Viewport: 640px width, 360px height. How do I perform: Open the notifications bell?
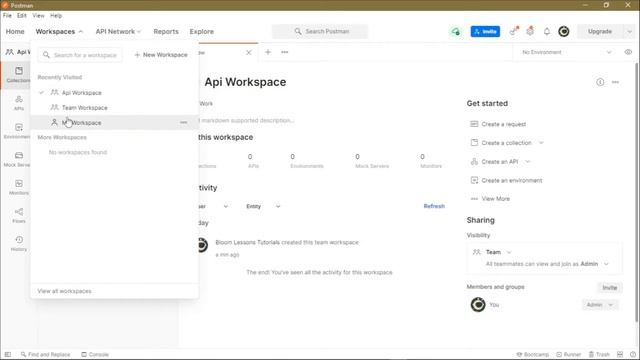547,31
